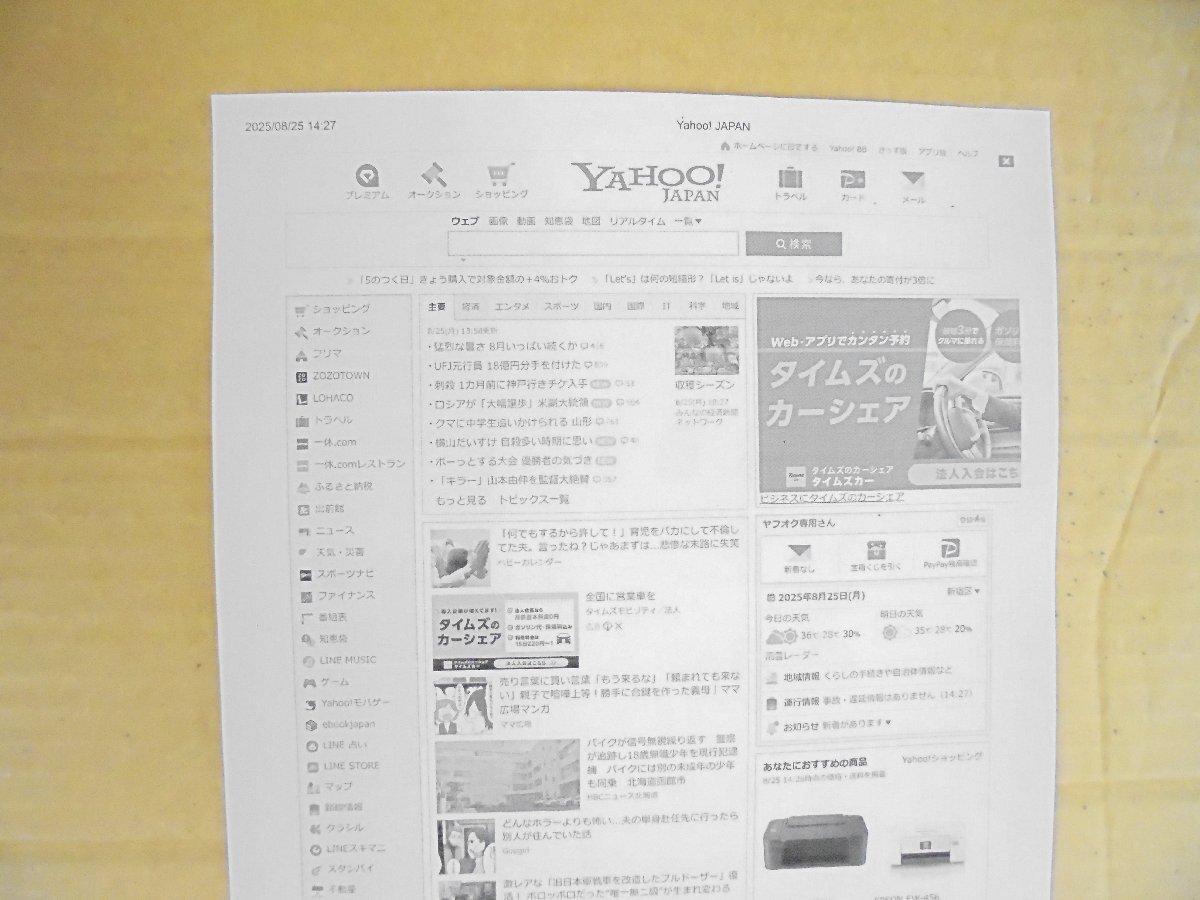This screenshot has height=900, width=1200.
Task: Open the タイムズのカーシェア large banner ad
Action: coord(889,394)
